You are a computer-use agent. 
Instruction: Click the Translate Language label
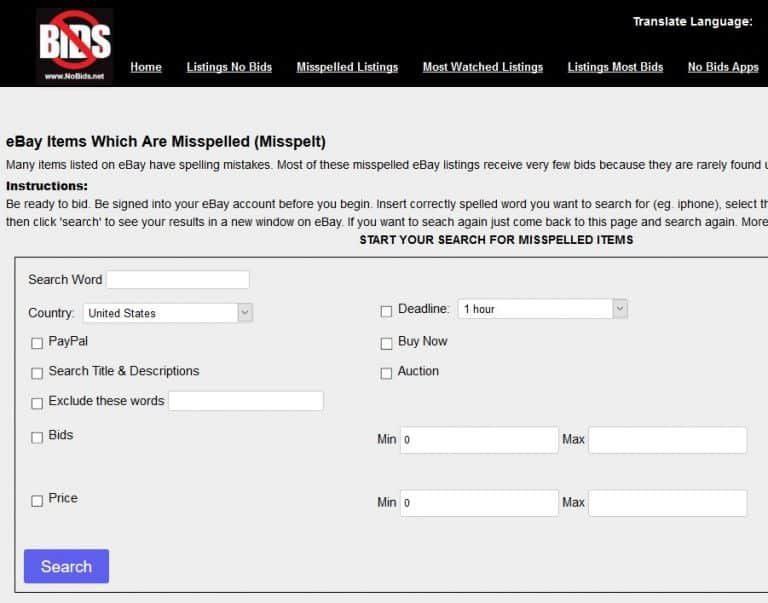click(x=693, y=22)
